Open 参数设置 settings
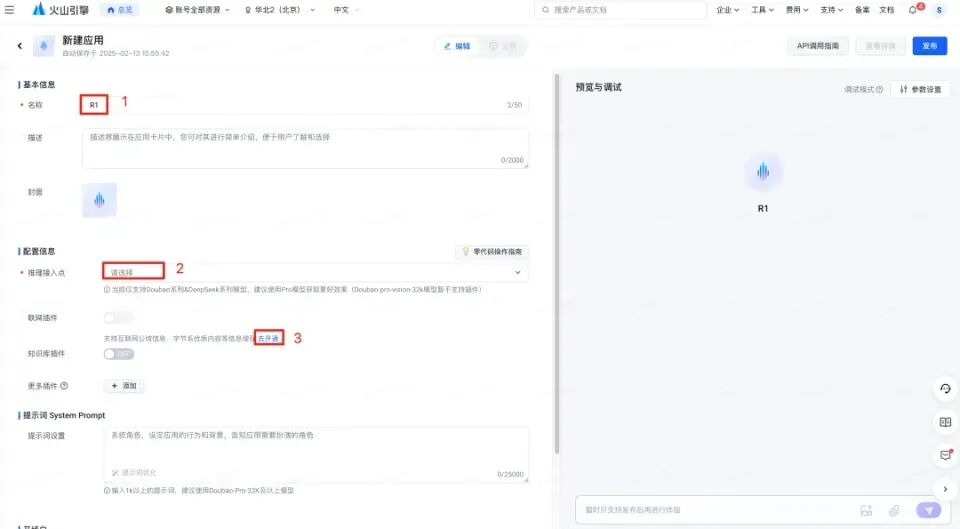 920,89
